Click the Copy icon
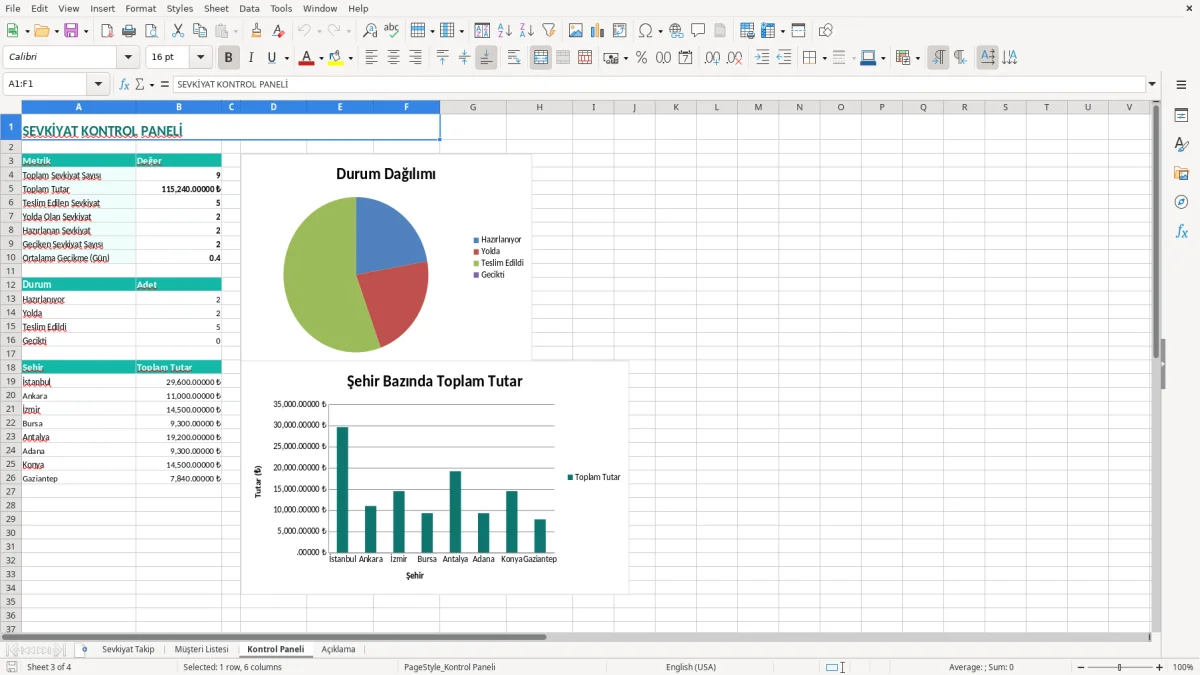Image resolution: width=1200 pixels, height=675 pixels. point(200,31)
